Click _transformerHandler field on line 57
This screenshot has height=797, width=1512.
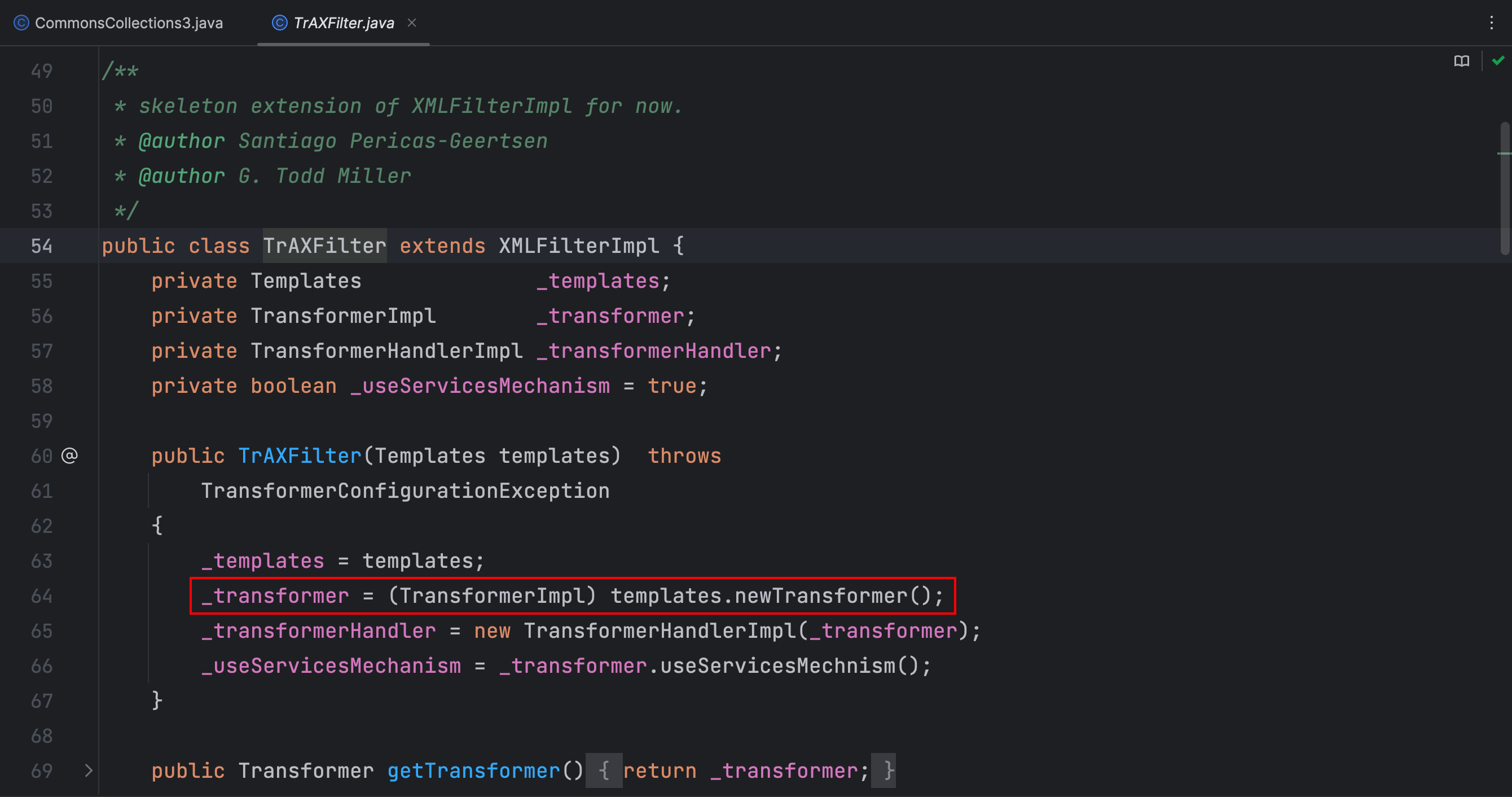(x=654, y=351)
